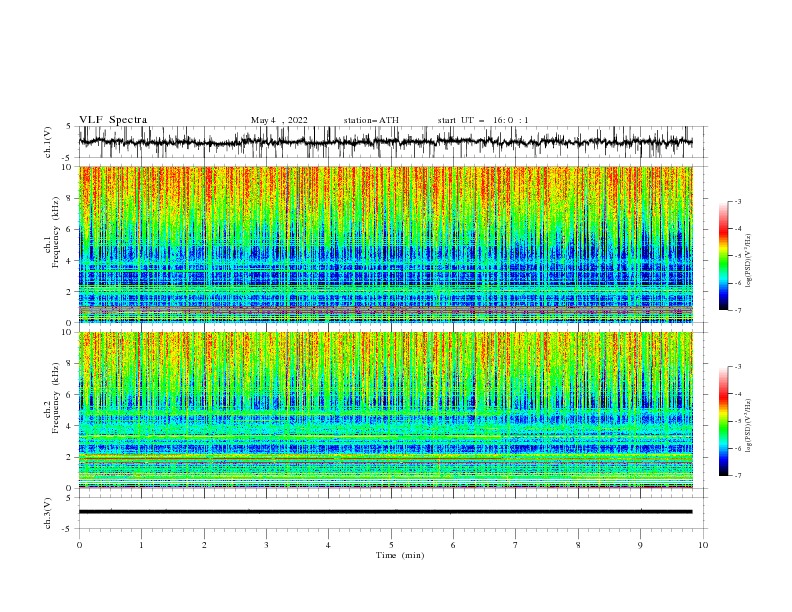Select the ch.1 'Frequency (kHz)' axis label

coord(55,232)
